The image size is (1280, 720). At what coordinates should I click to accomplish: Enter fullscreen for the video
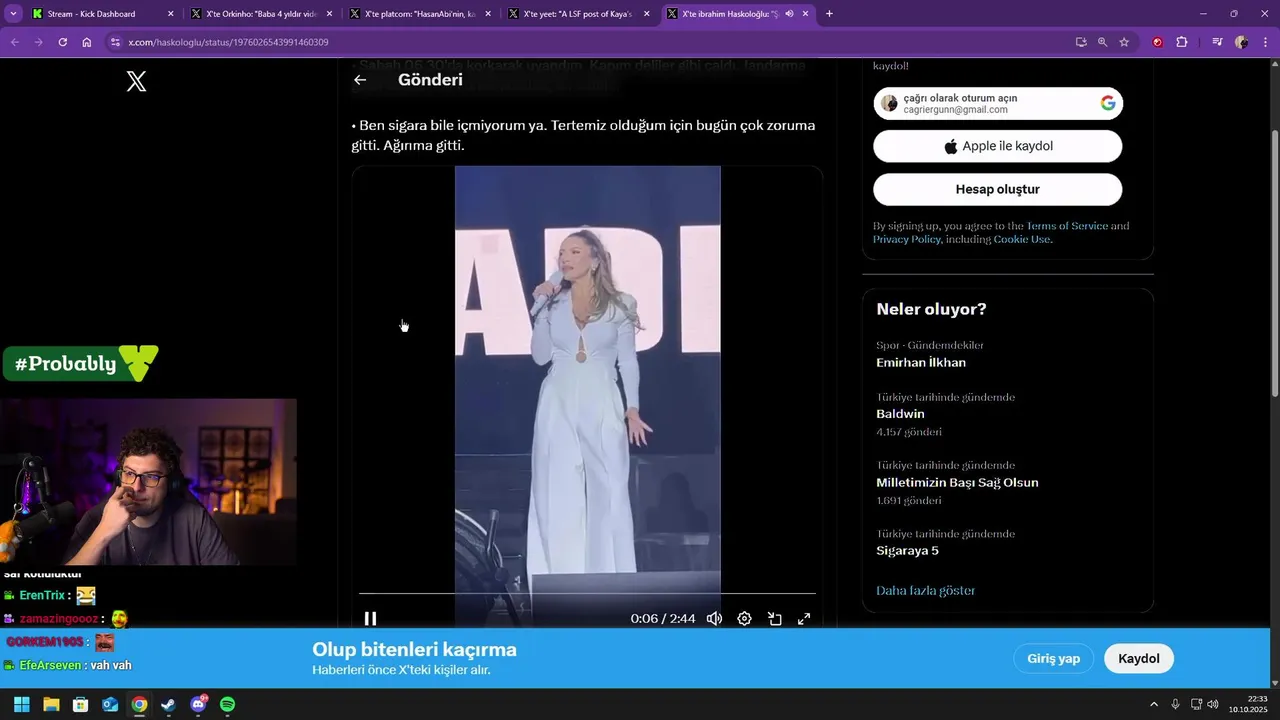coord(804,619)
